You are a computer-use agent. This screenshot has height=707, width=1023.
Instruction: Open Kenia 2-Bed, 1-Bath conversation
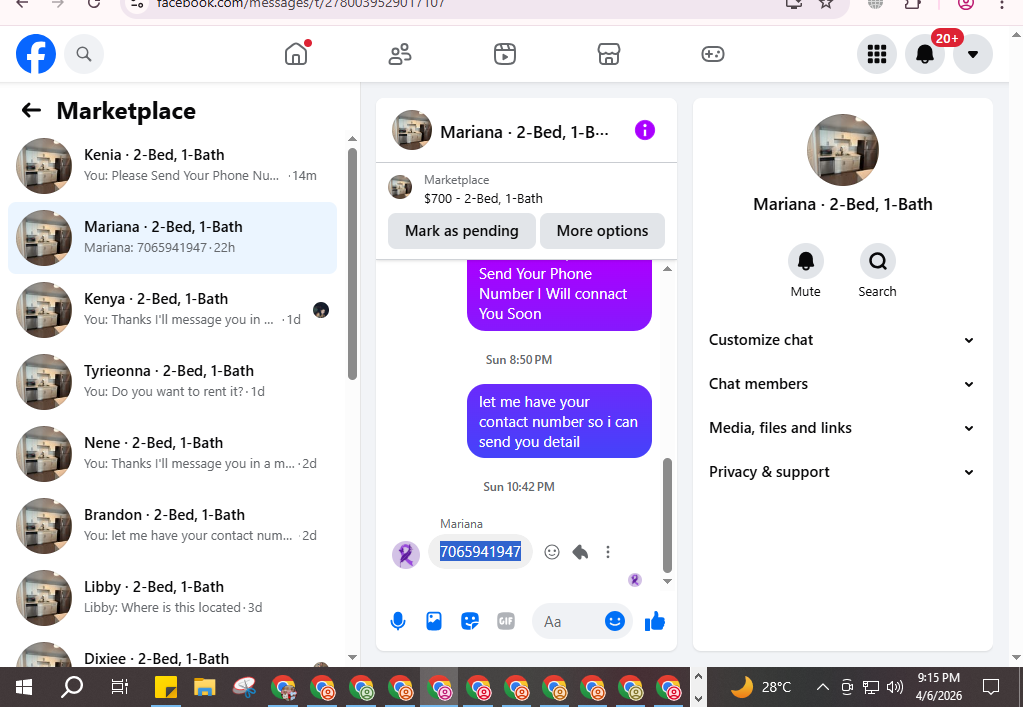(172, 166)
